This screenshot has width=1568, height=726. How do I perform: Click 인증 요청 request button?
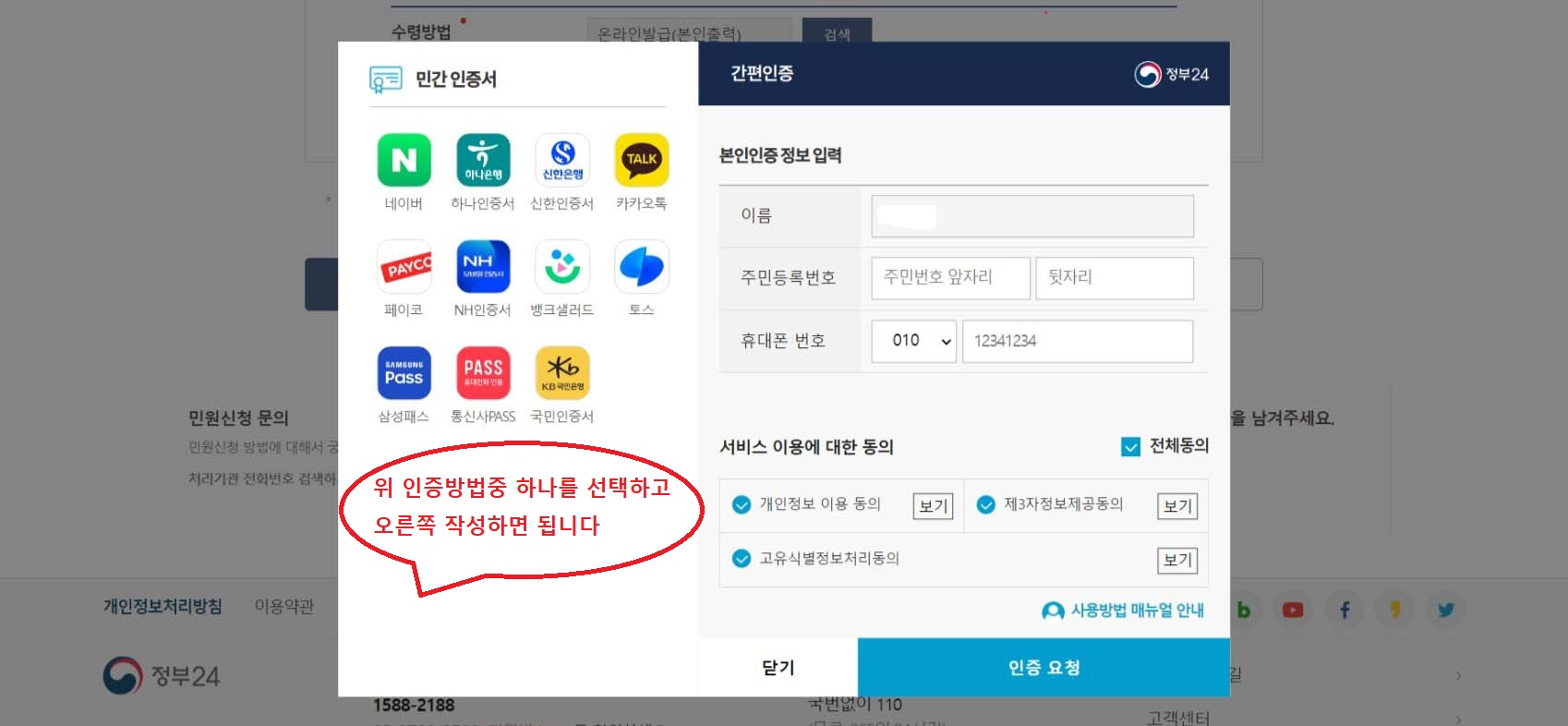[1043, 667]
